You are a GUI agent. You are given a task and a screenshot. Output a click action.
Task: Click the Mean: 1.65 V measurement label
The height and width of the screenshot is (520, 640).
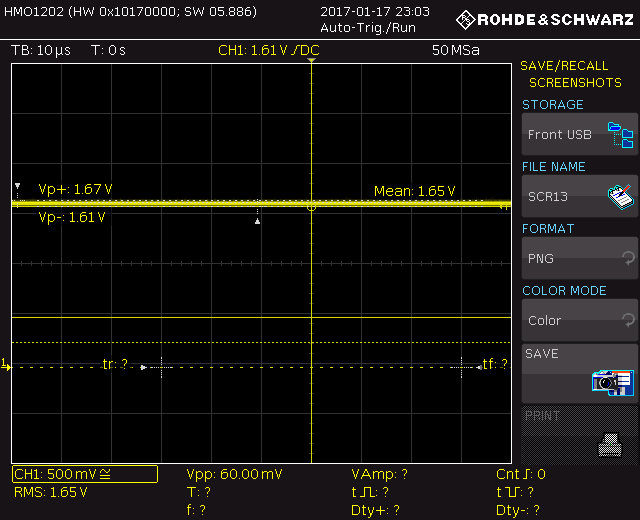click(x=414, y=191)
